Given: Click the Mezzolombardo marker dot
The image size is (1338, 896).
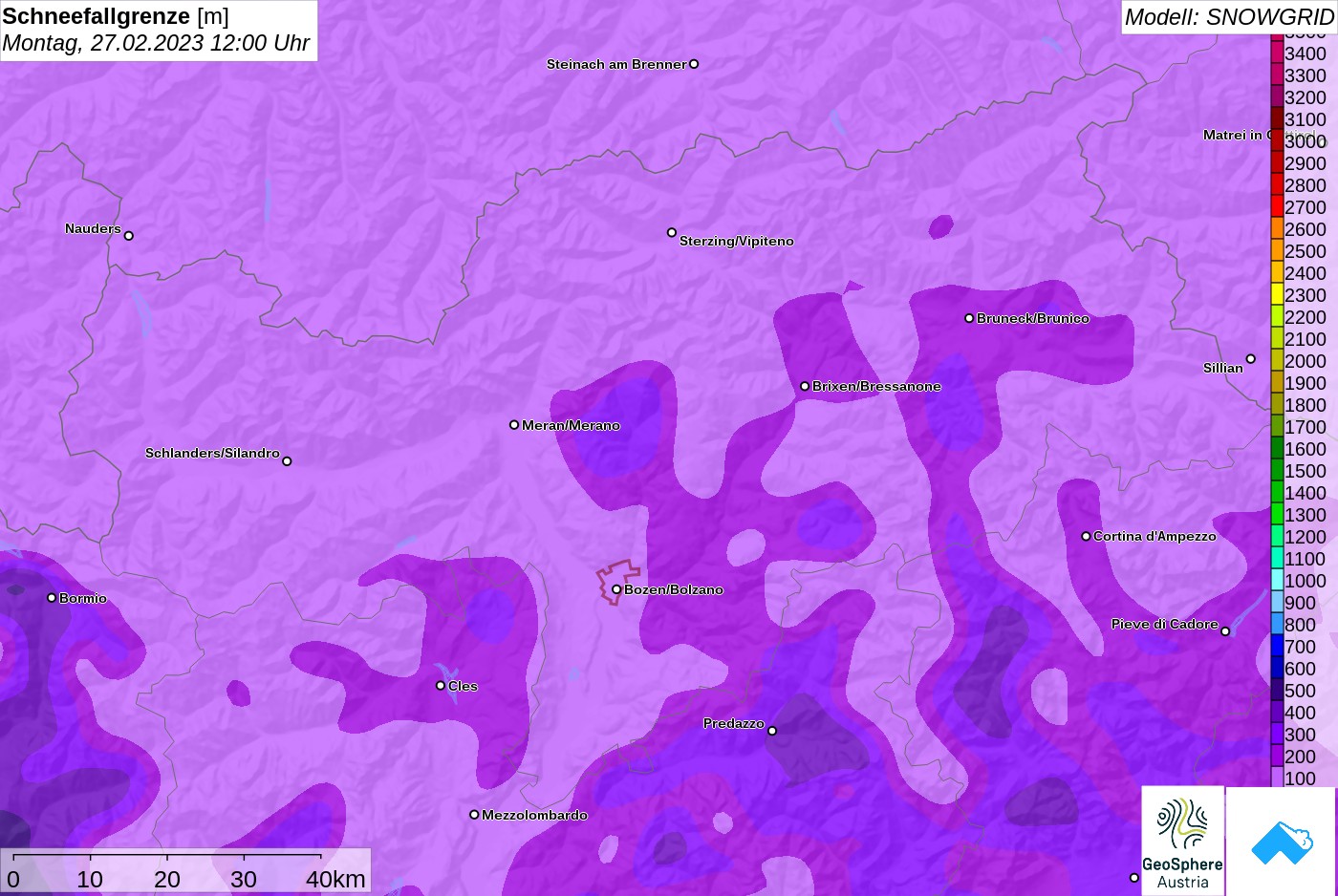Looking at the screenshot, I should pyautogui.click(x=474, y=815).
